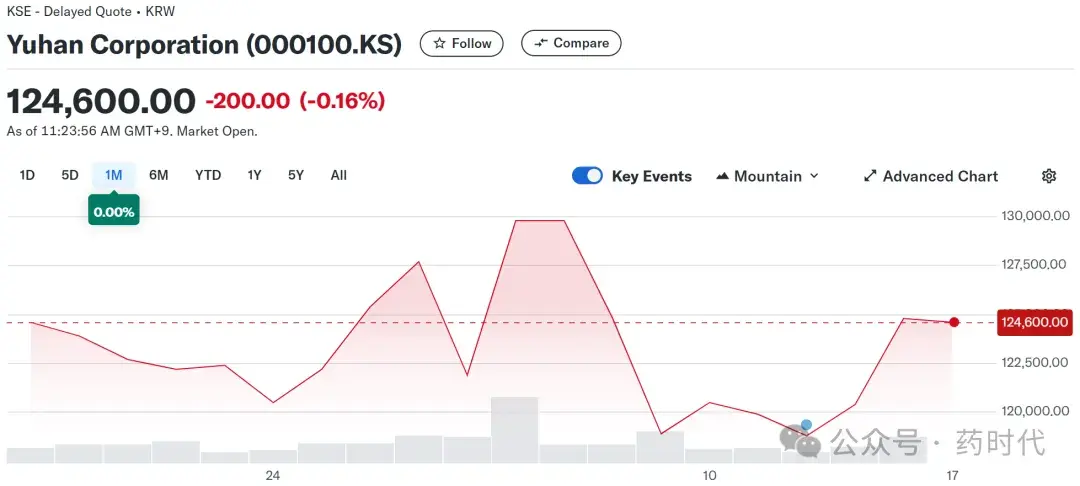
Task: Select the All time range
Action: pyautogui.click(x=339, y=175)
